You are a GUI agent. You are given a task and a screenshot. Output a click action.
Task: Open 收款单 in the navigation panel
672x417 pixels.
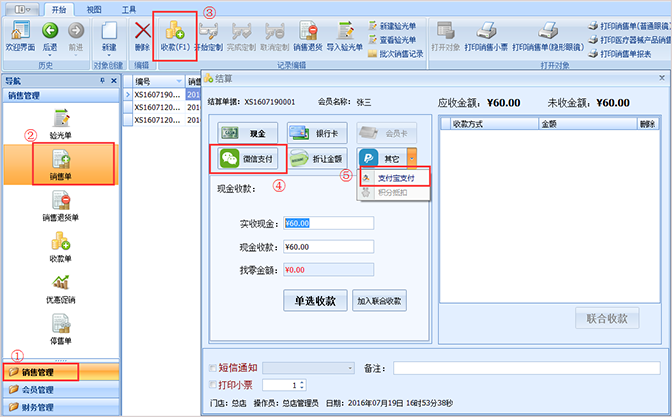pyautogui.click(x=60, y=247)
